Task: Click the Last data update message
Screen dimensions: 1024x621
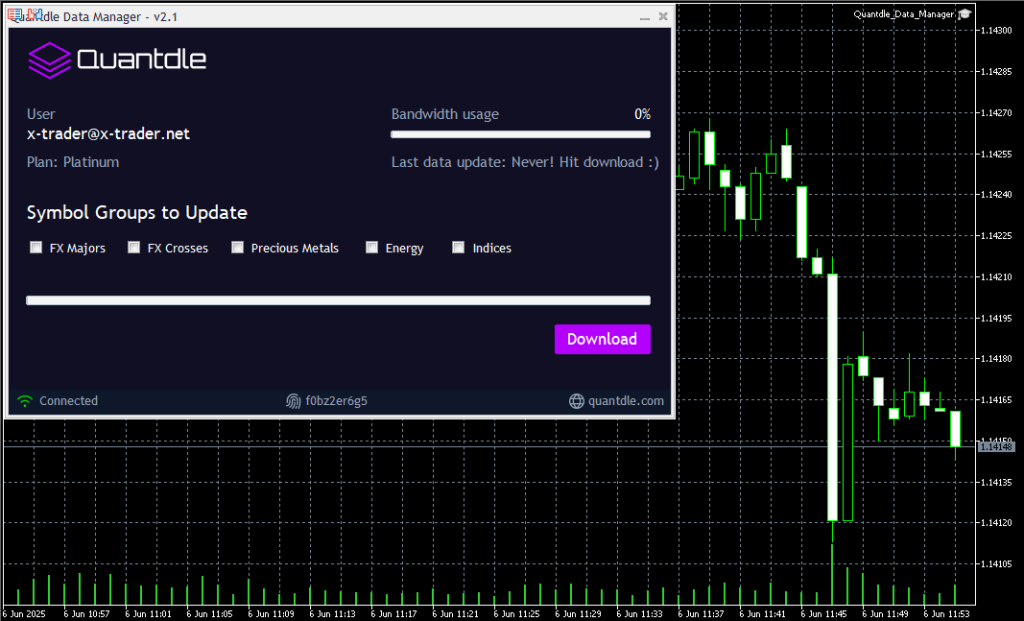Action: pos(525,162)
